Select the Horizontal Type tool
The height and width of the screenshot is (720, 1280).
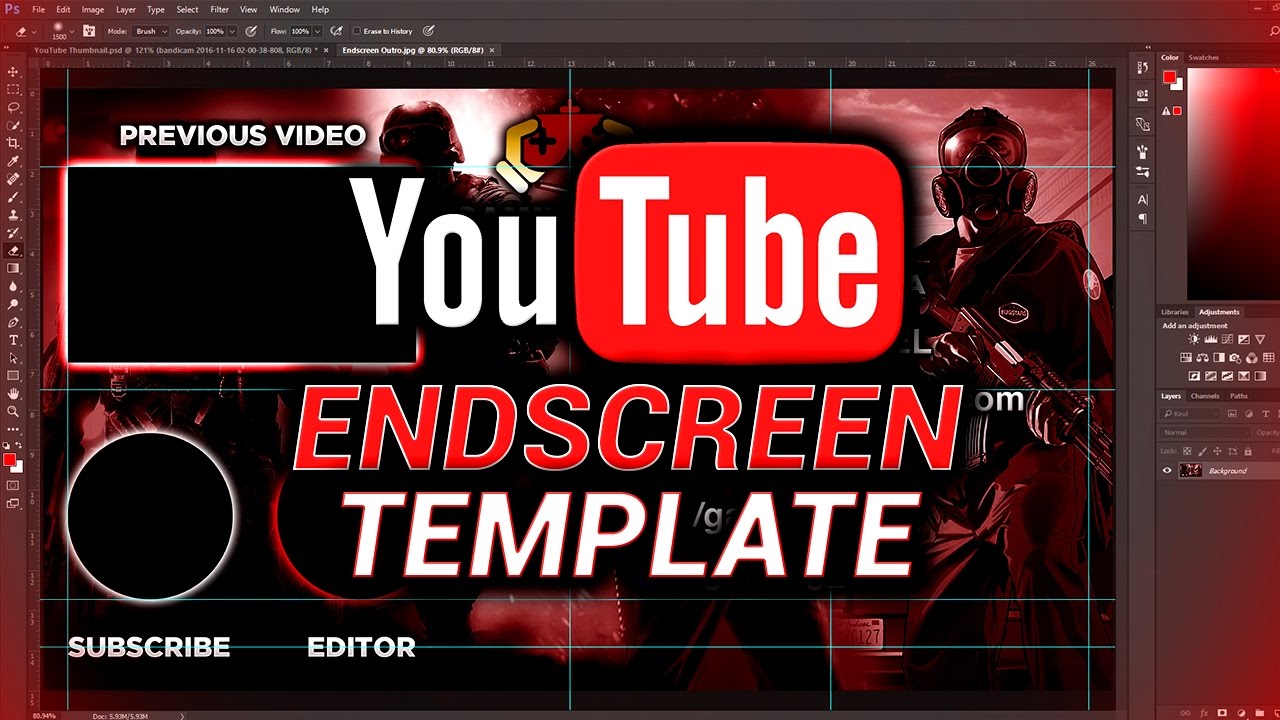(x=13, y=340)
